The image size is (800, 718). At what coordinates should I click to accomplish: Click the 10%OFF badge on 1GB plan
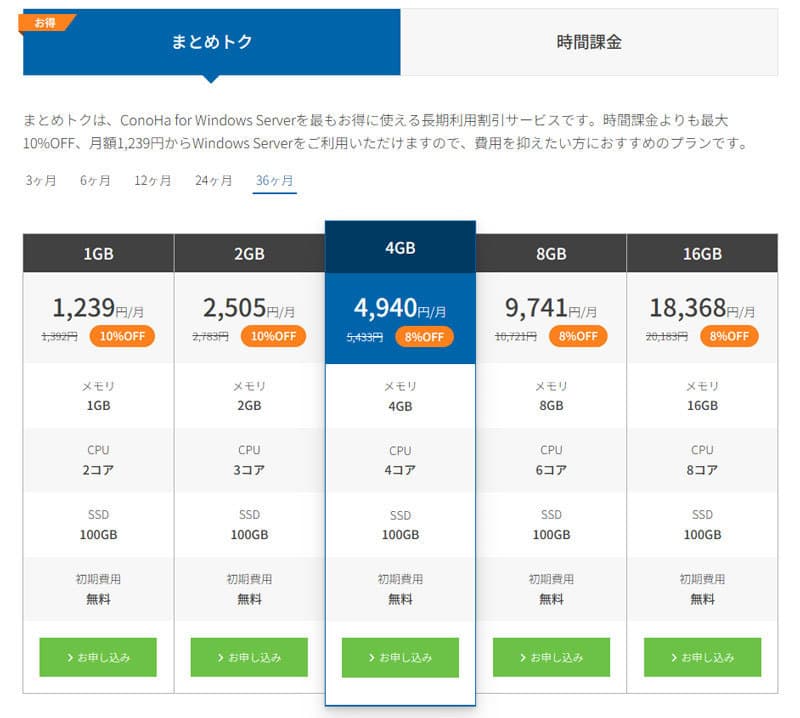[x=122, y=336]
